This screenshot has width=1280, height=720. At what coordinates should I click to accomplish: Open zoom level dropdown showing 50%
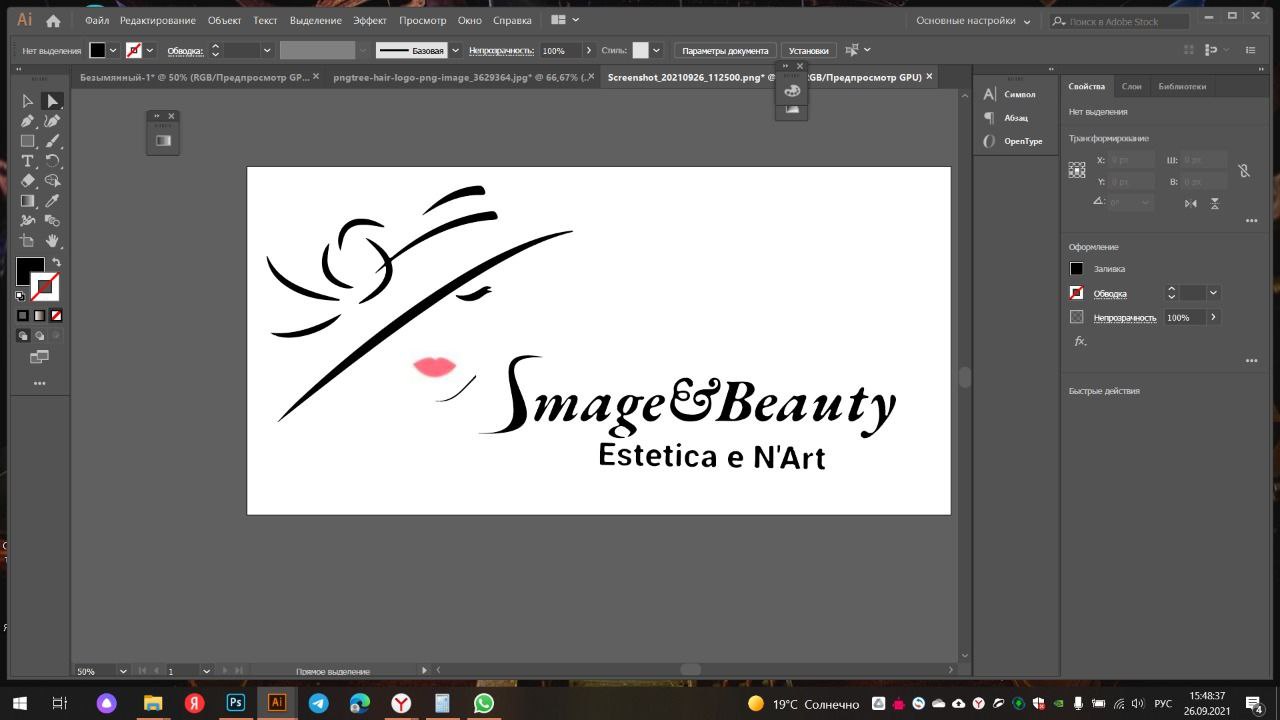[x=123, y=671]
